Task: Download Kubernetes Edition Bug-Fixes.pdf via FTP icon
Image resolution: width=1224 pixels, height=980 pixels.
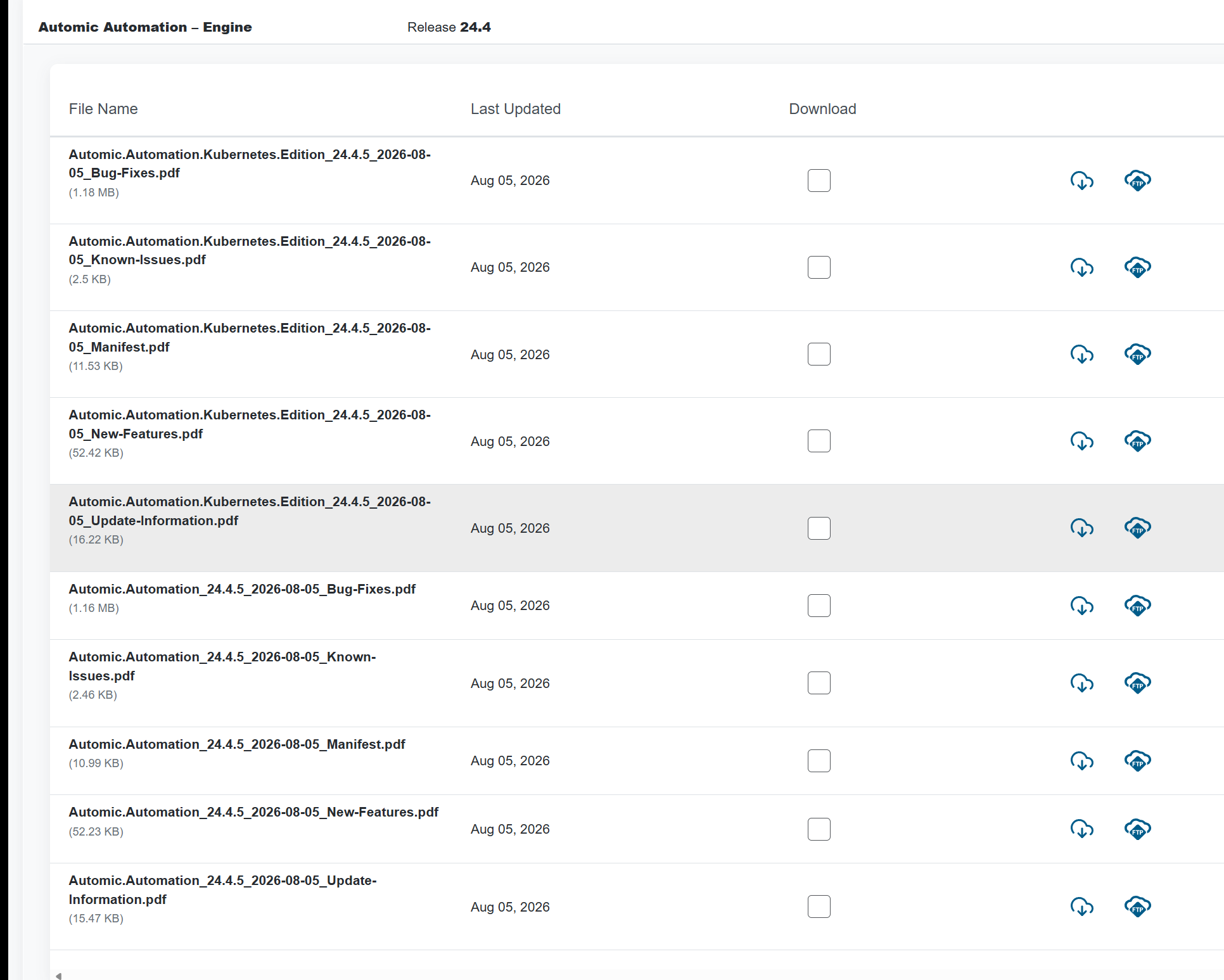Action: [1138, 181]
